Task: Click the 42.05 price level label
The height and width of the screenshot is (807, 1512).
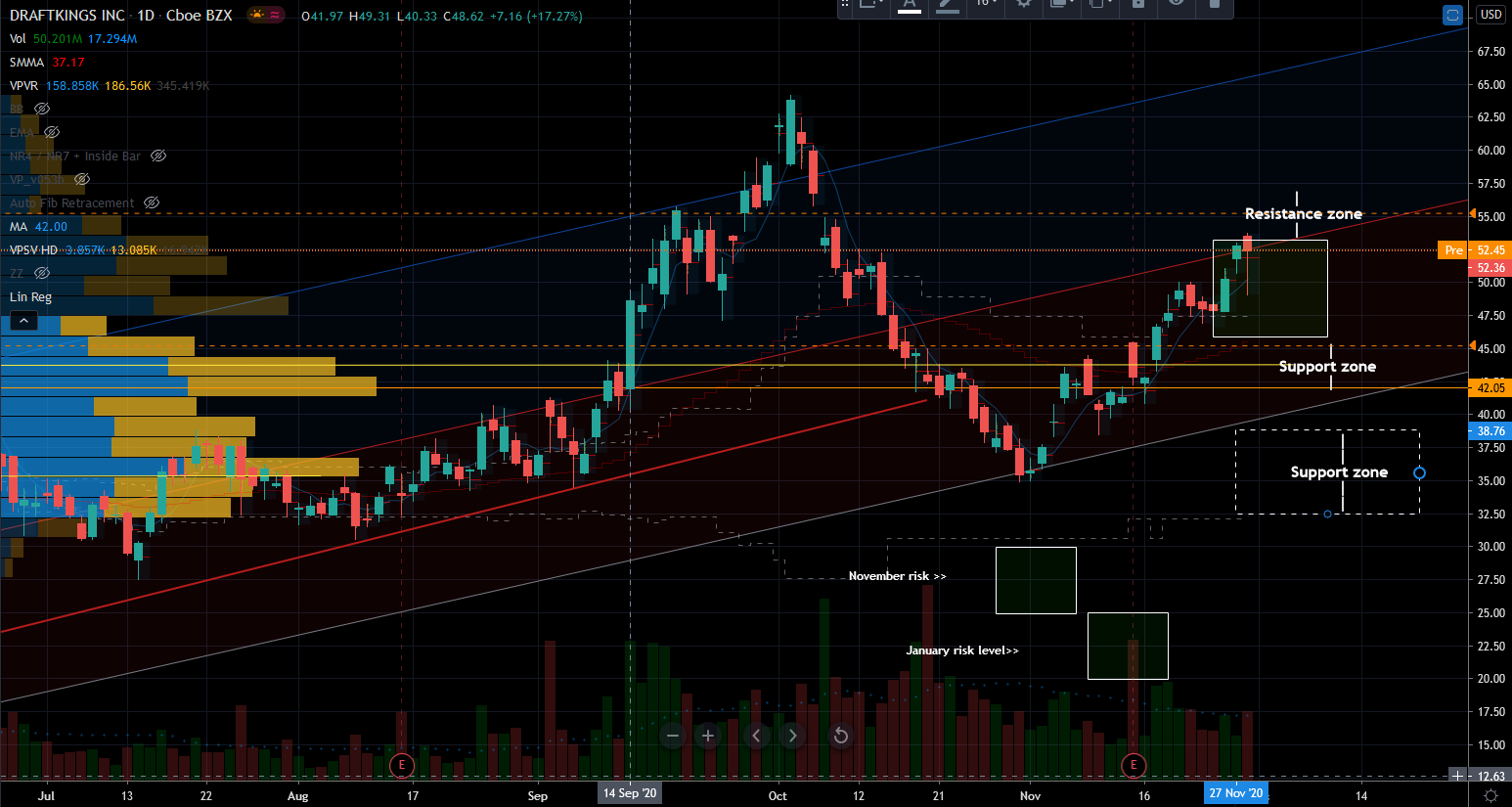Action: coord(1490,388)
